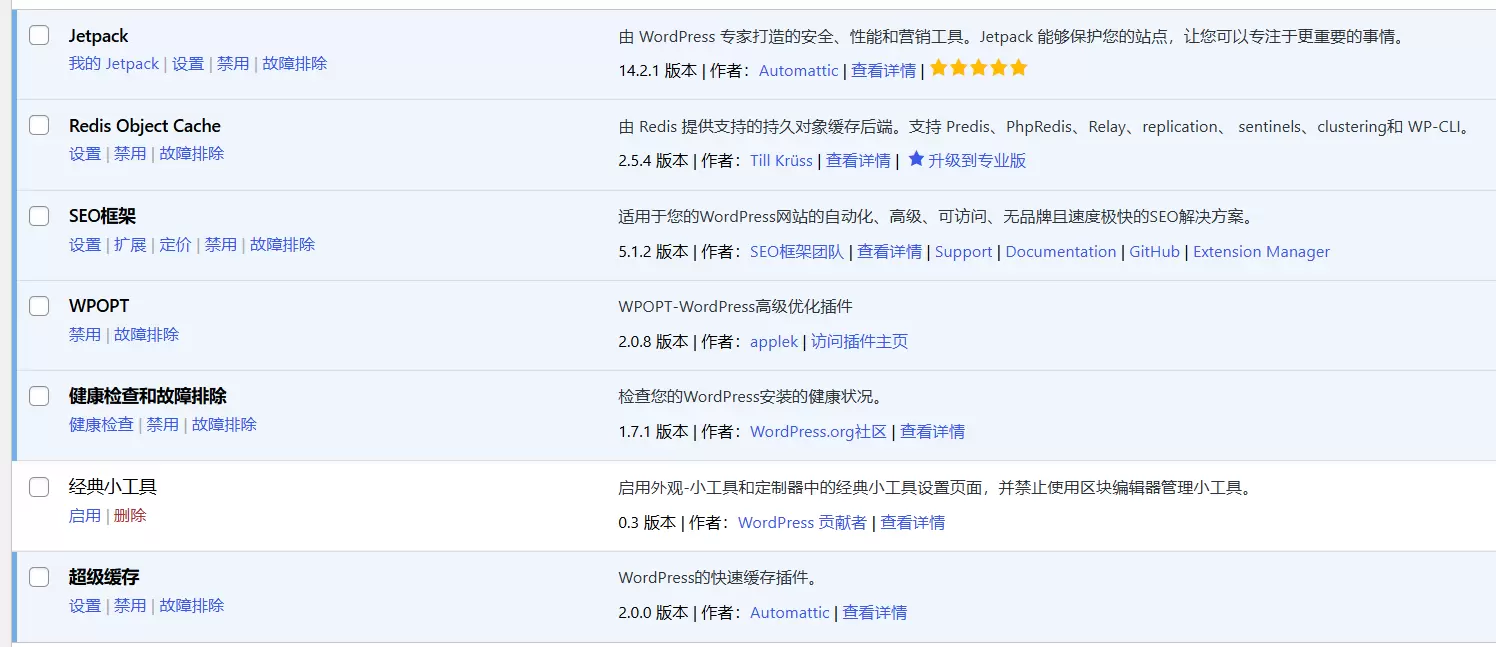Check the 超级缓存 plugin checkbox
This screenshot has width=1496, height=647.
[39, 577]
